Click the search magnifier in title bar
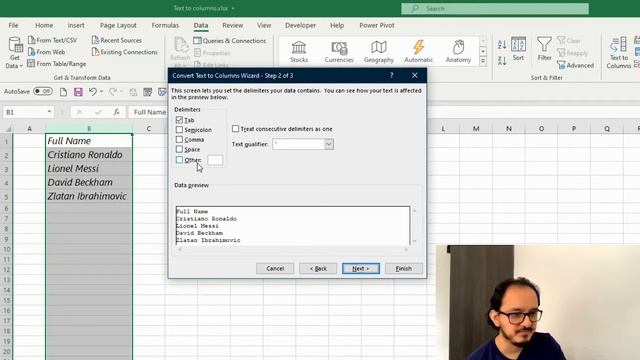This screenshot has width=640, height=360. pyautogui.click(x=415, y=9)
